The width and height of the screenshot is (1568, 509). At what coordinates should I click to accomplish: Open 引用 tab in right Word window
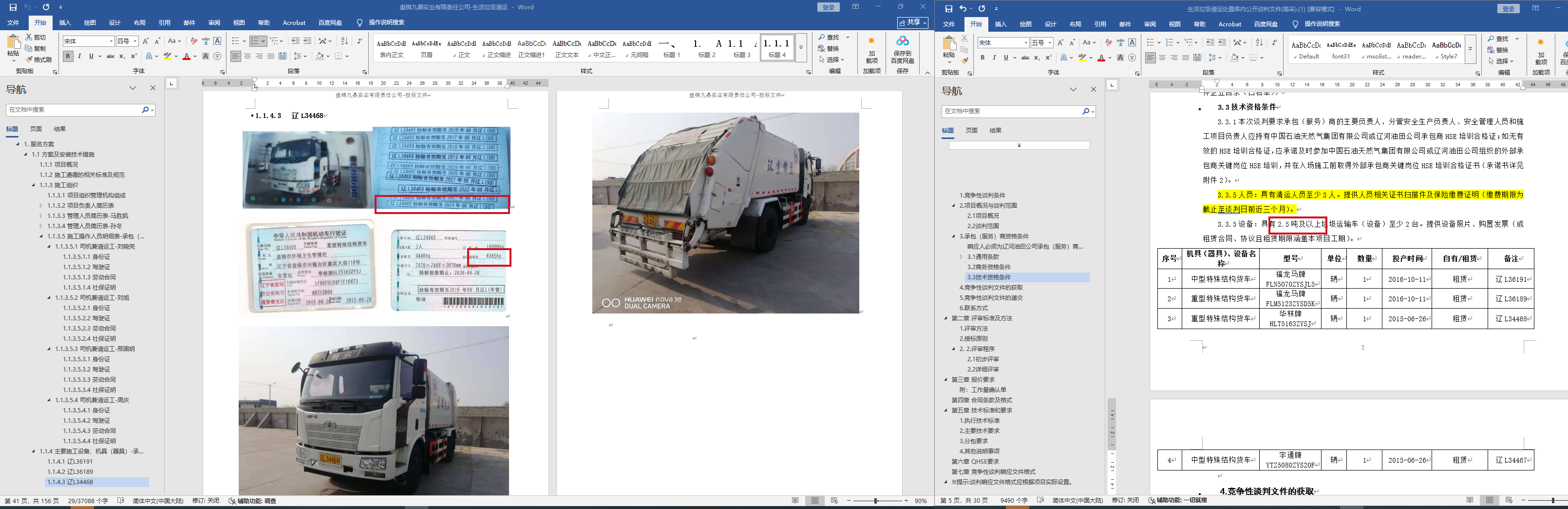coord(1100,24)
